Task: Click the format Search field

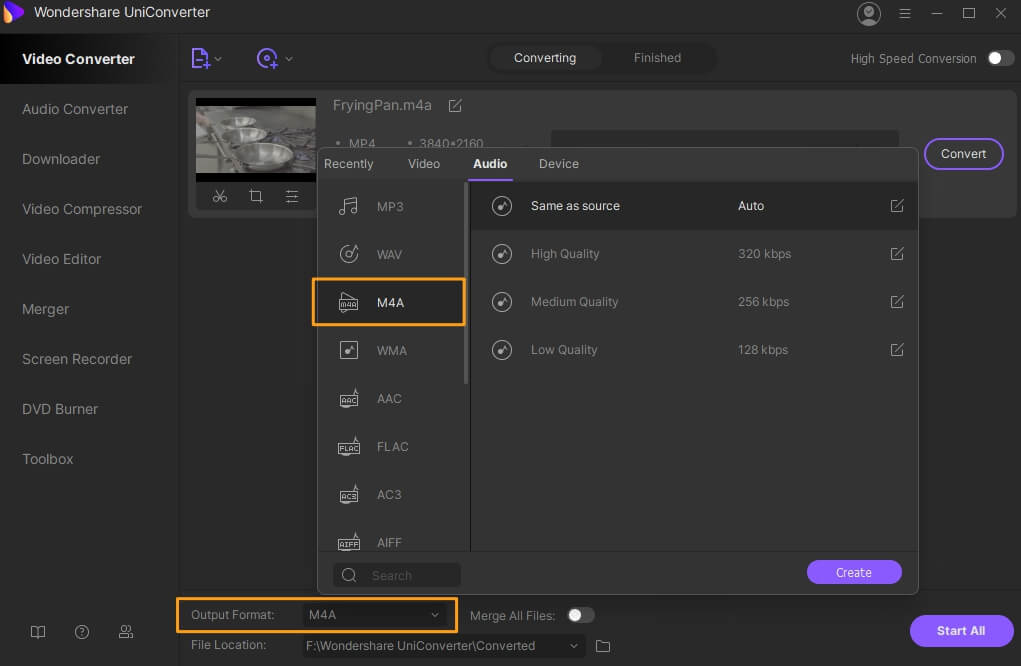Action: point(397,575)
